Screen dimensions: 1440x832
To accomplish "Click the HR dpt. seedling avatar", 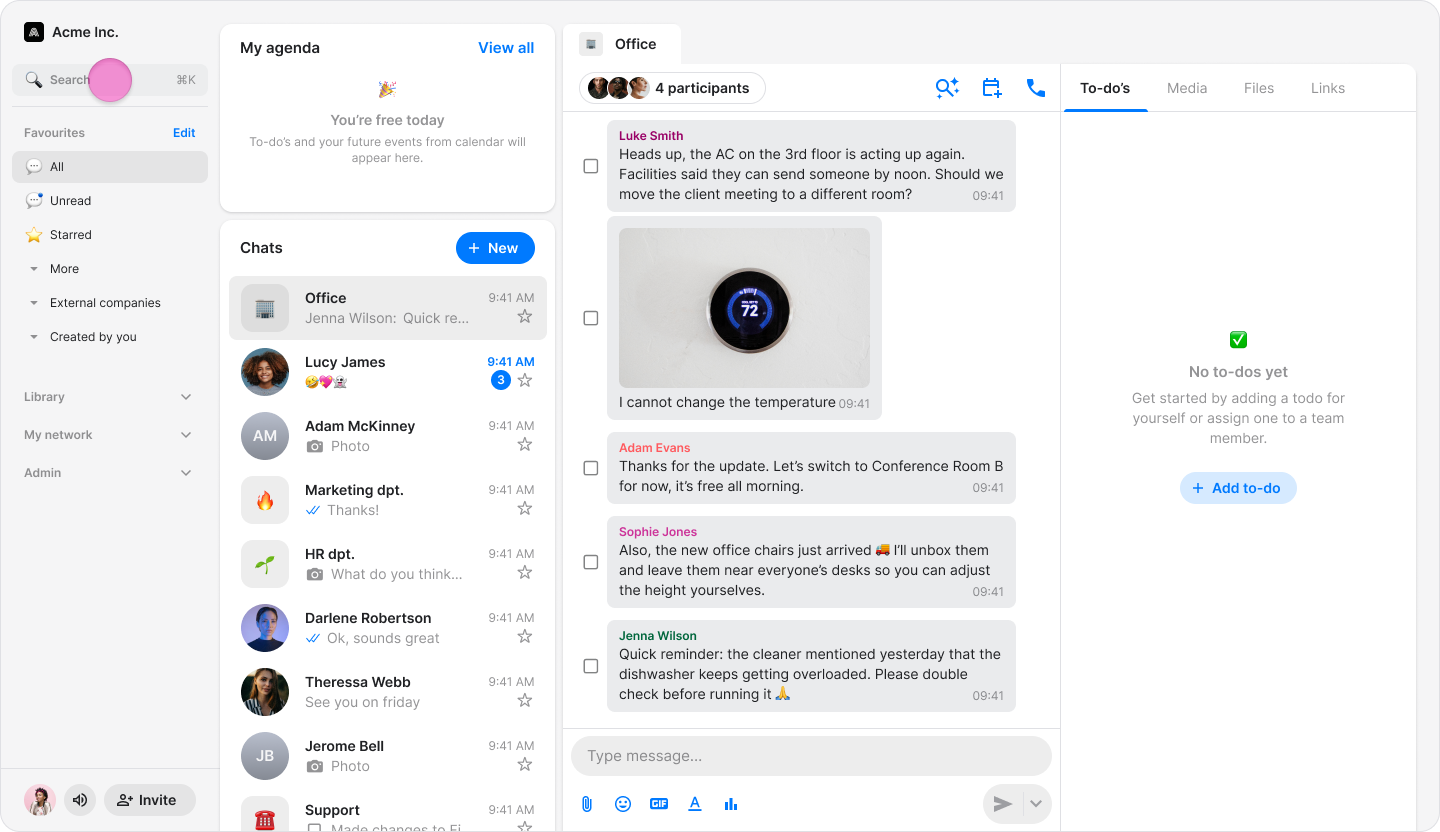I will click(265, 564).
